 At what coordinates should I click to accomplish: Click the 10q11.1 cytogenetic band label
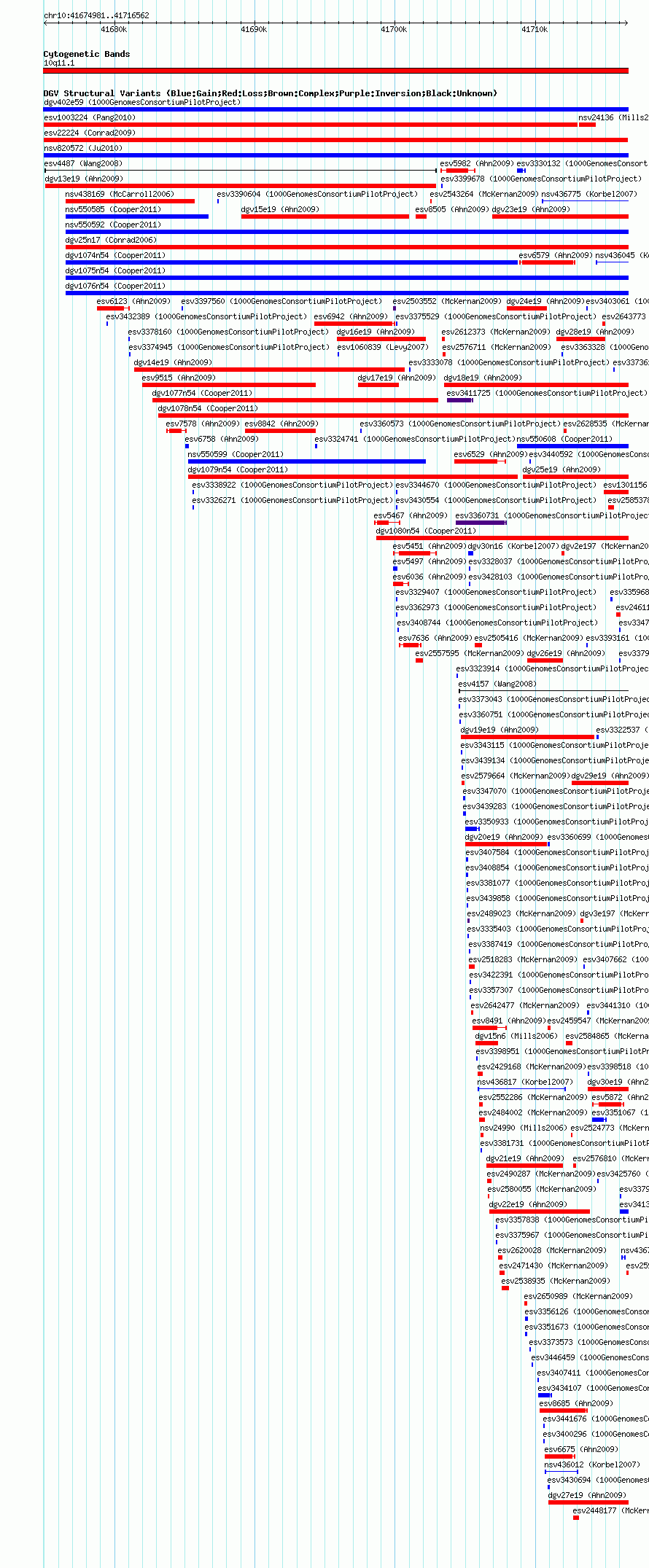click(x=59, y=63)
